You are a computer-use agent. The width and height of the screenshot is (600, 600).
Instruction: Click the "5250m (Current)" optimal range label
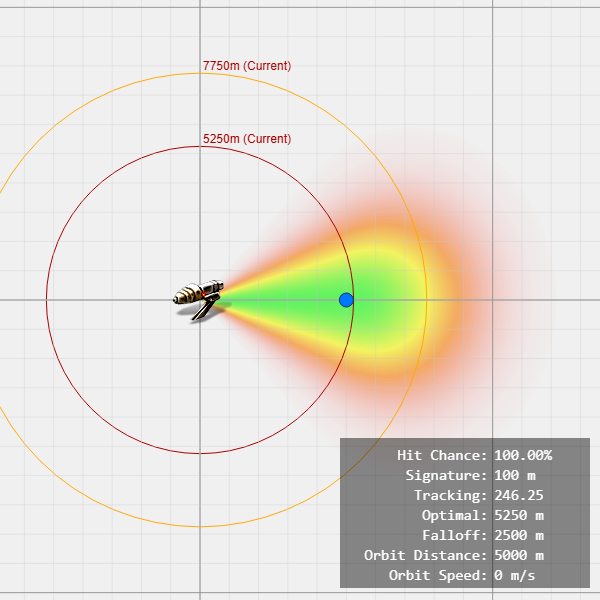pyautogui.click(x=247, y=139)
